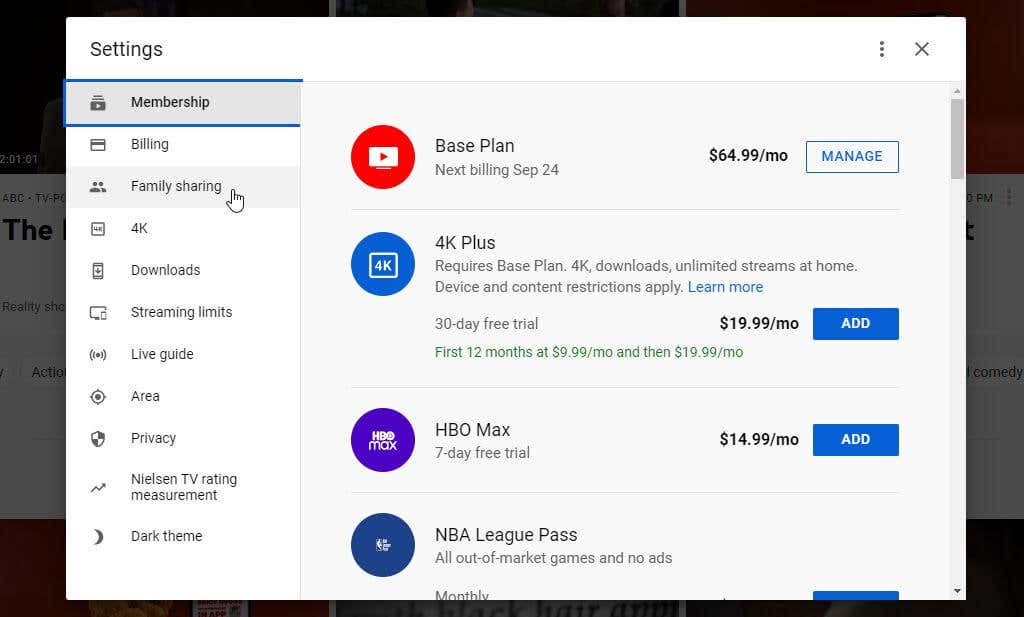This screenshot has width=1024, height=617.
Task: Click the Privacy shield icon
Action: (x=98, y=438)
